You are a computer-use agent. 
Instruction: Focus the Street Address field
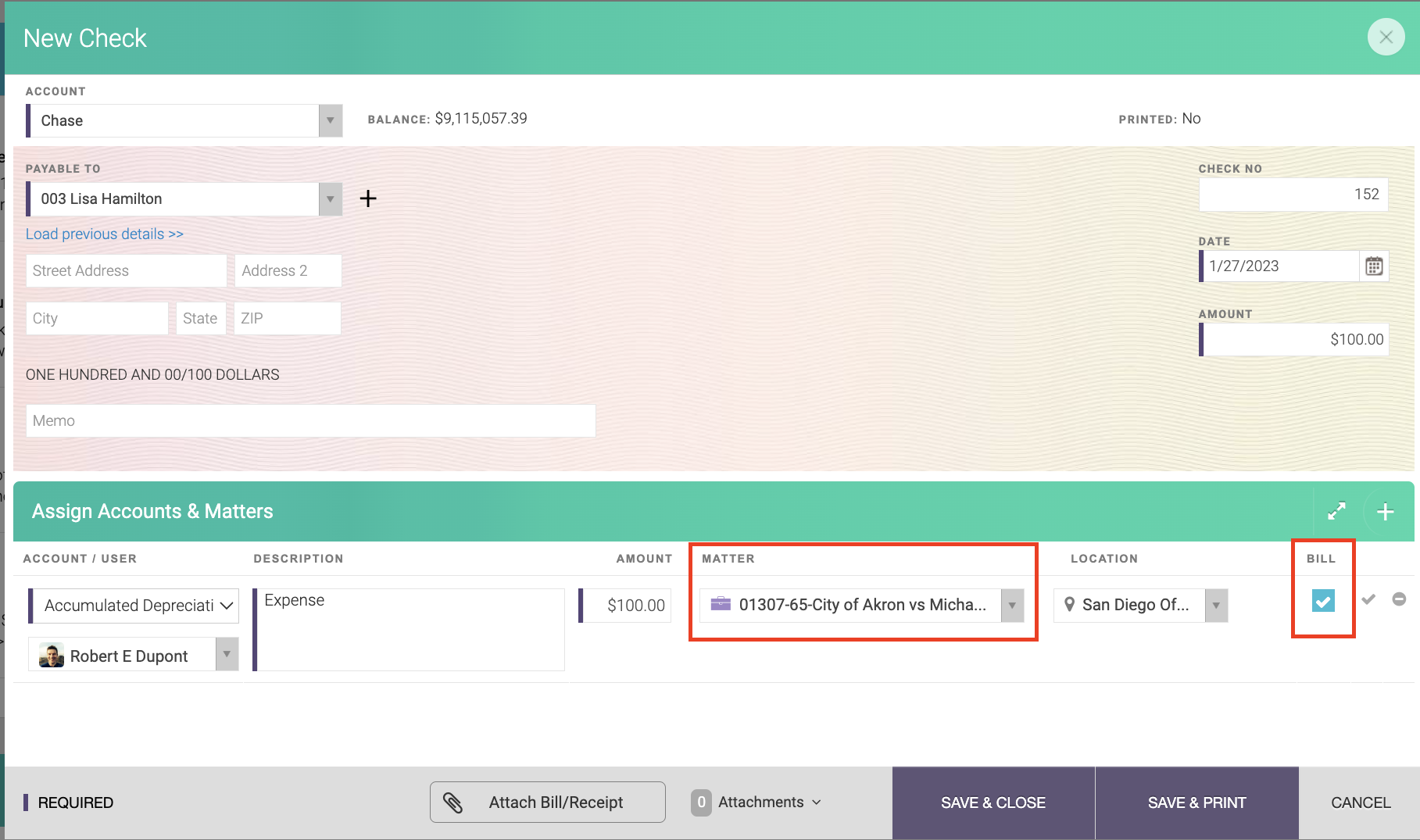pos(127,270)
